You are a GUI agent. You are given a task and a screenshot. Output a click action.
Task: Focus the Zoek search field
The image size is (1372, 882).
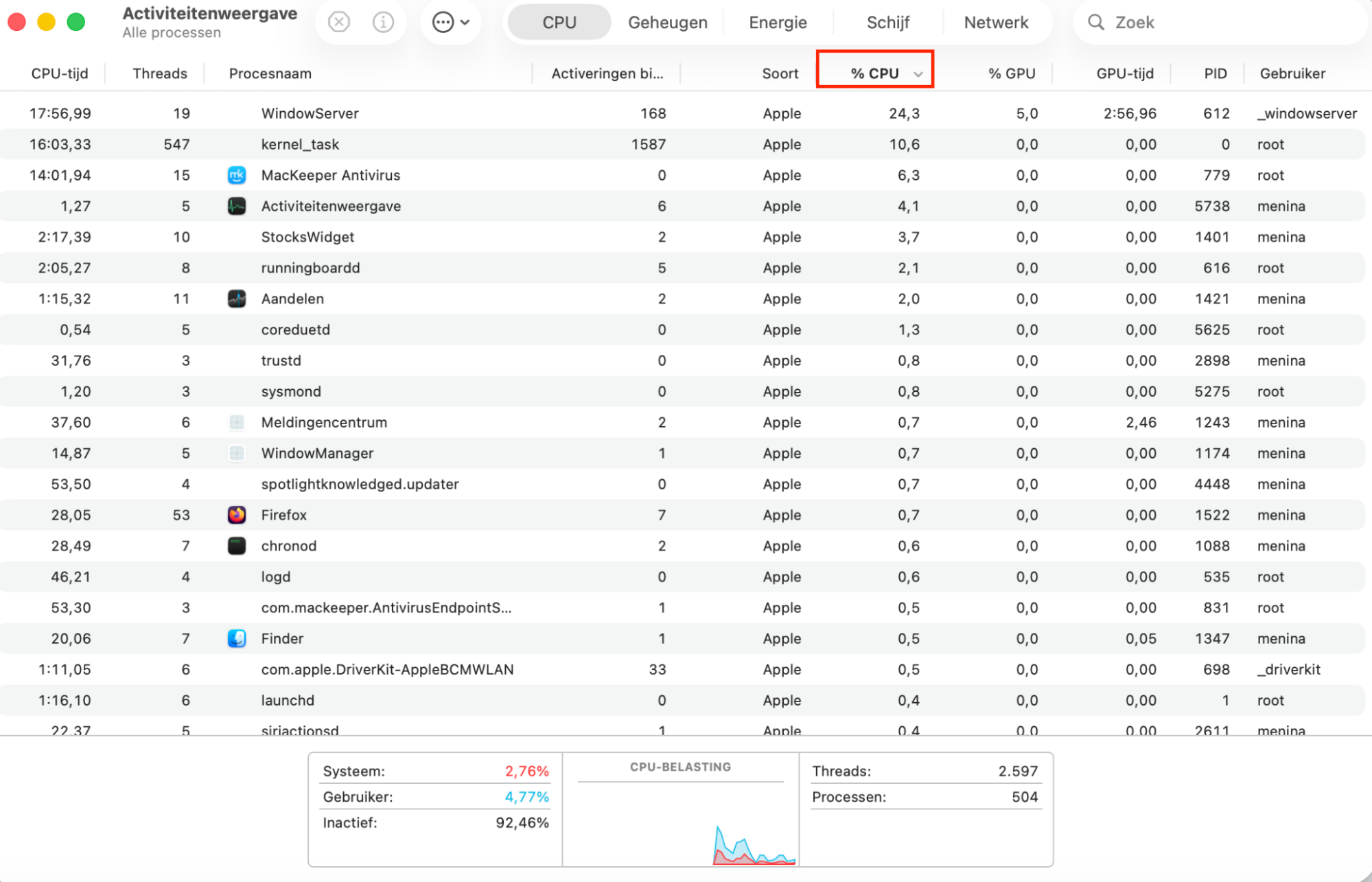[x=1220, y=23]
